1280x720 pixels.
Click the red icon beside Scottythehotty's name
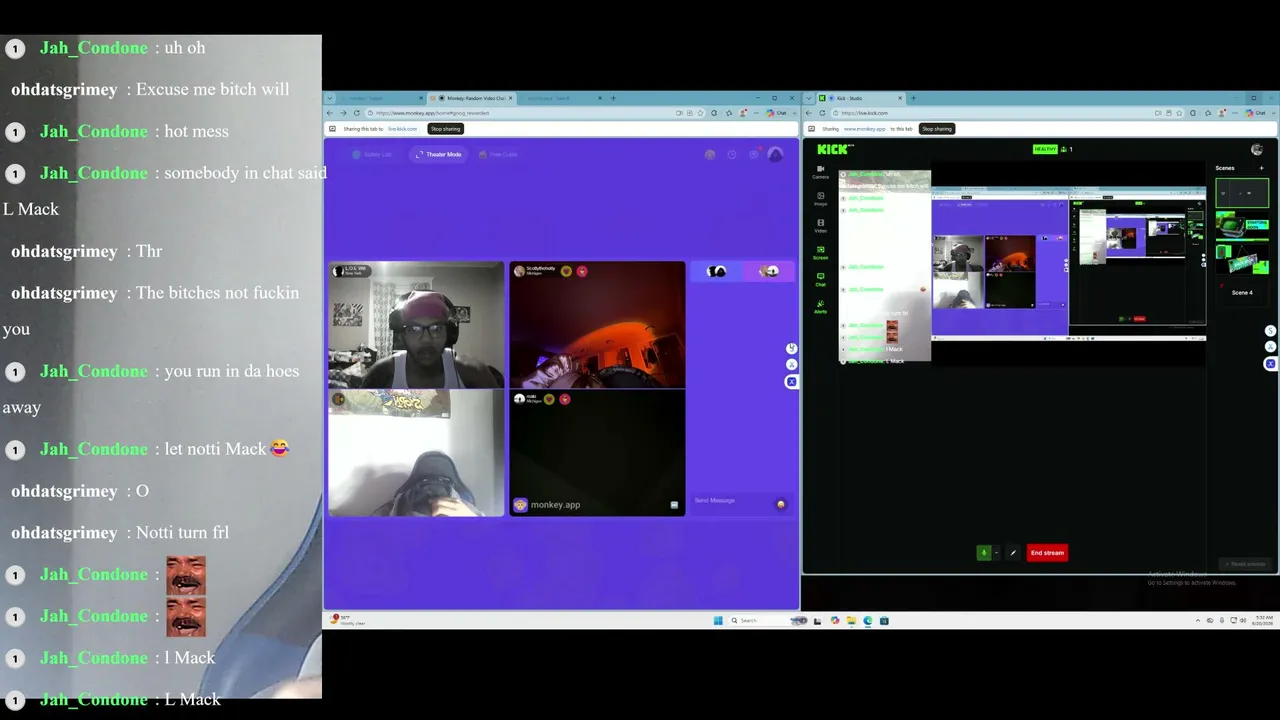click(x=582, y=271)
